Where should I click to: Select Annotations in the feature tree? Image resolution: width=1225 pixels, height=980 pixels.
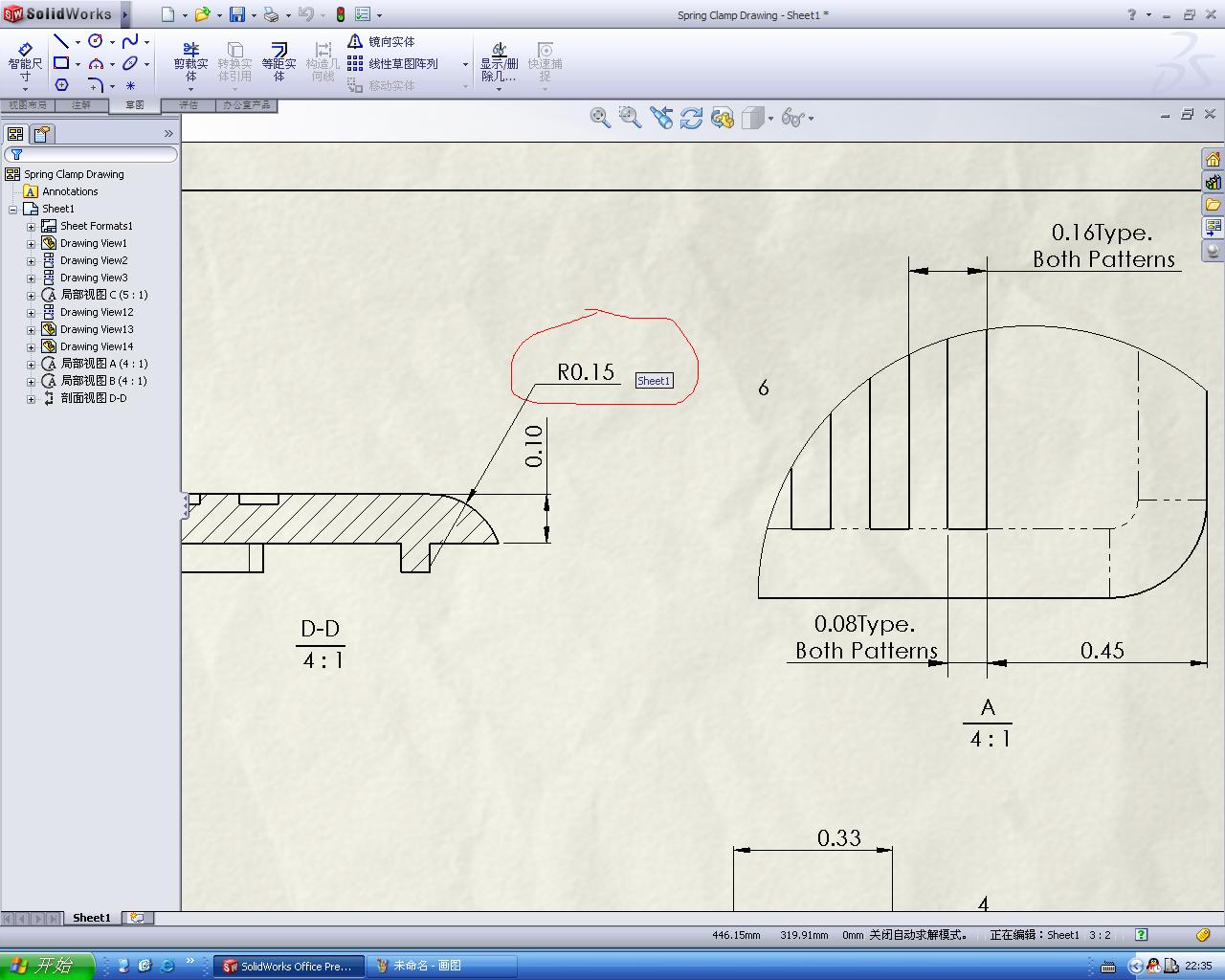[x=70, y=191]
